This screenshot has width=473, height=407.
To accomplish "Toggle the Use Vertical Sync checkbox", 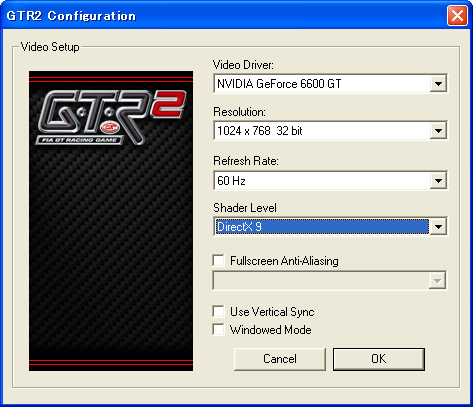I will coord(219,312).
